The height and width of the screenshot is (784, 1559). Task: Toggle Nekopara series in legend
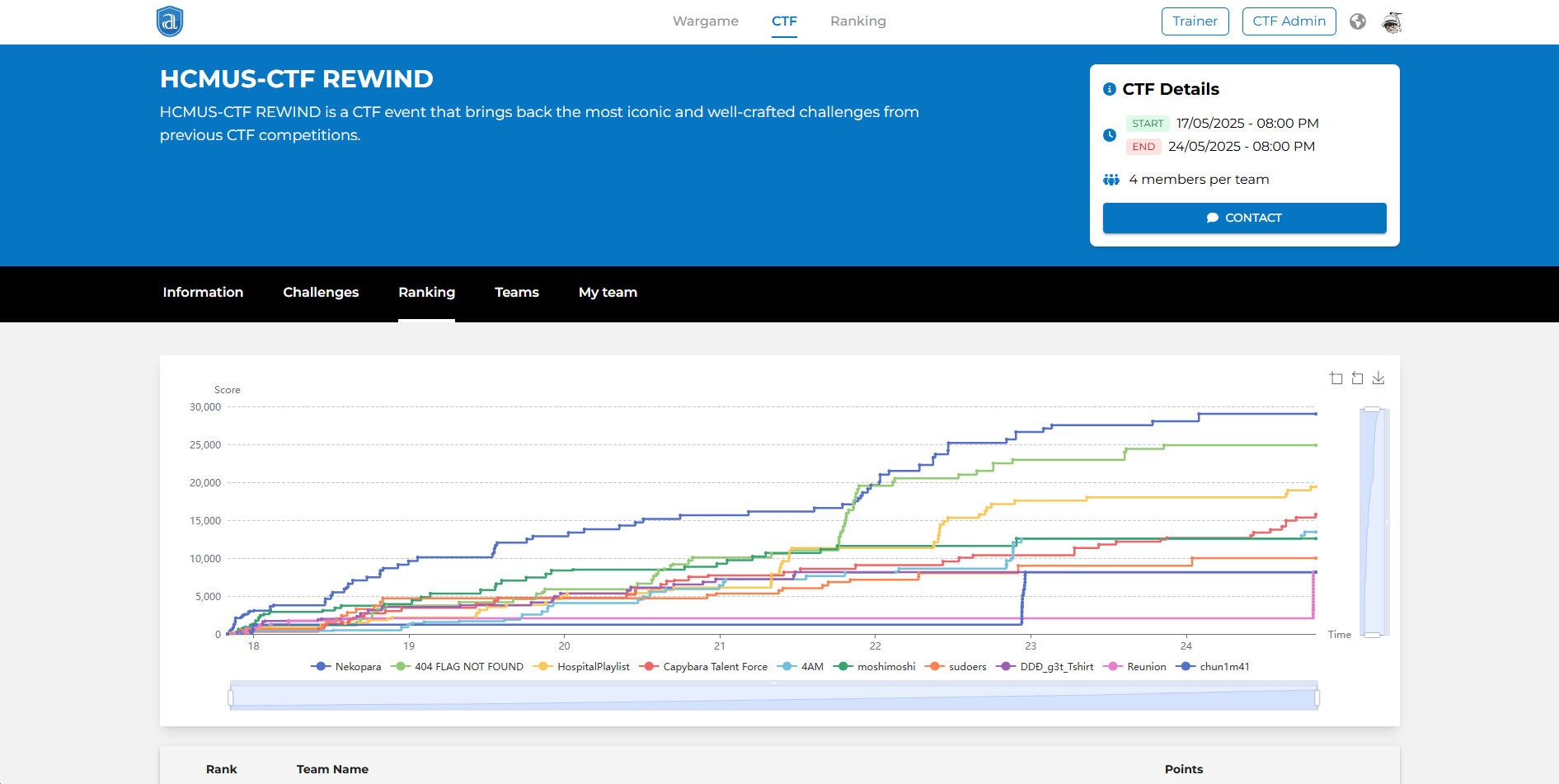click(x=346, y=667)
